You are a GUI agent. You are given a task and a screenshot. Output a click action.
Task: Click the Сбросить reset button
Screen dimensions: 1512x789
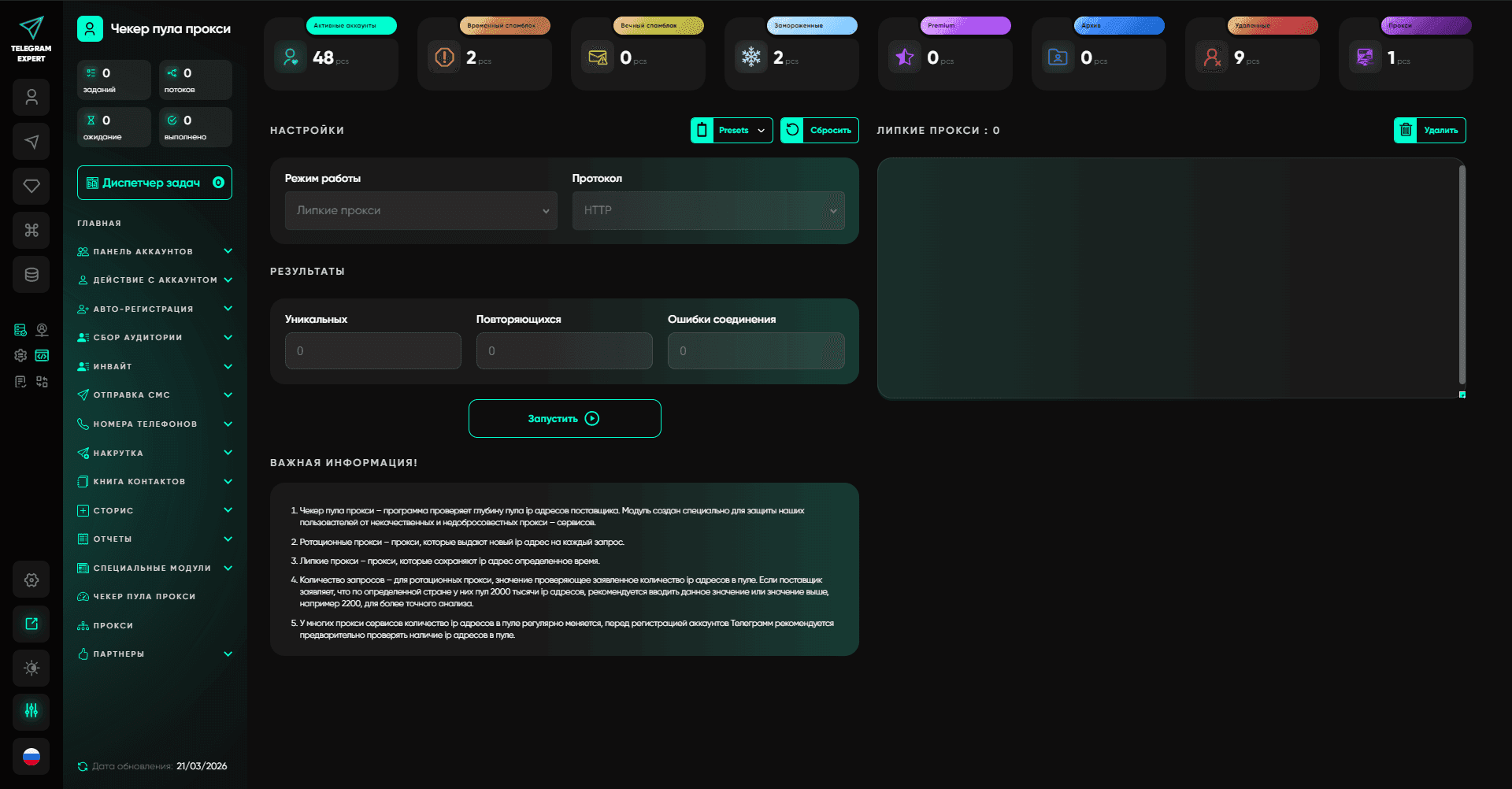tap(820, 131)
